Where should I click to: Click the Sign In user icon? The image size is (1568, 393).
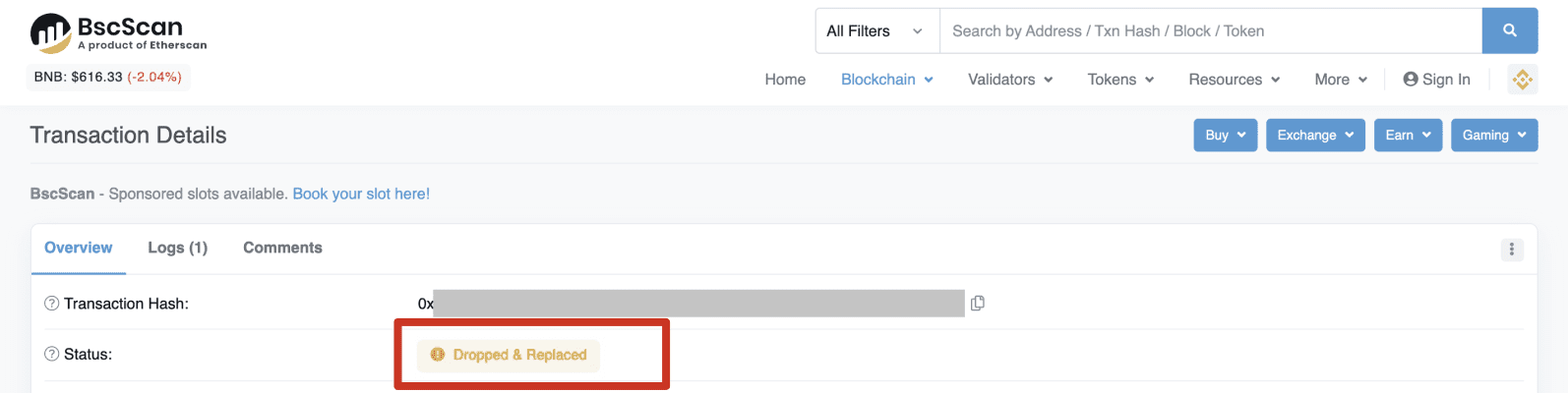click(x=1411, y=80)
